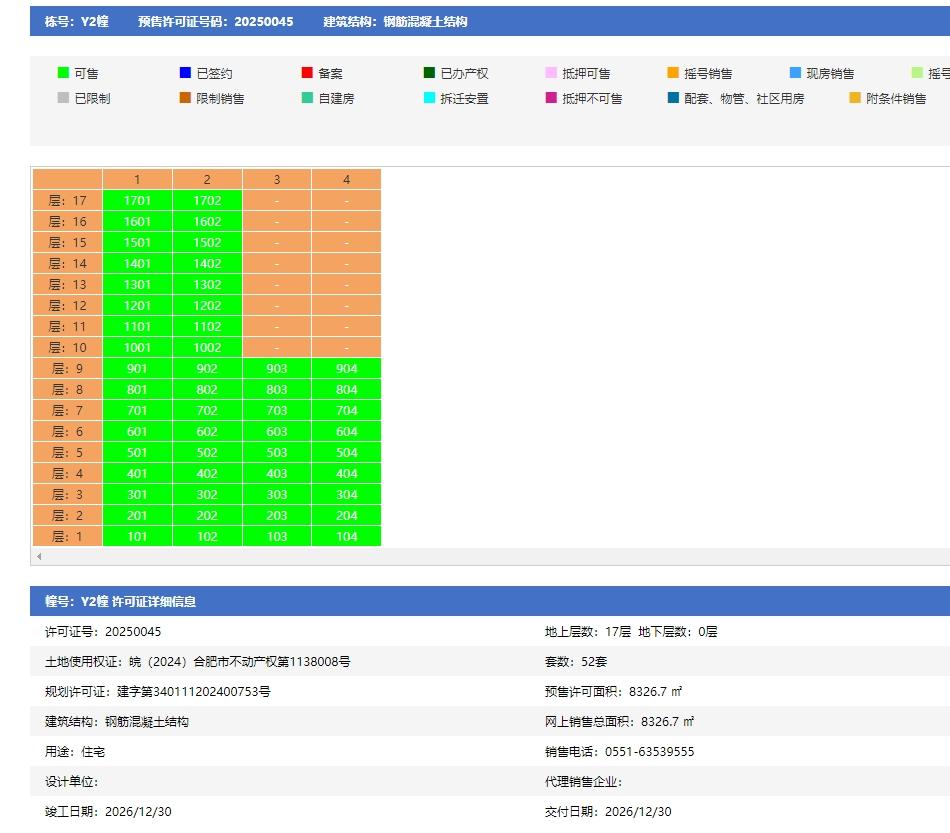The width and height of the screenshot is (950, 833).
Task: Click the green 可售 legend swatch
Action: pyautogui.click(x=63, y=73)
